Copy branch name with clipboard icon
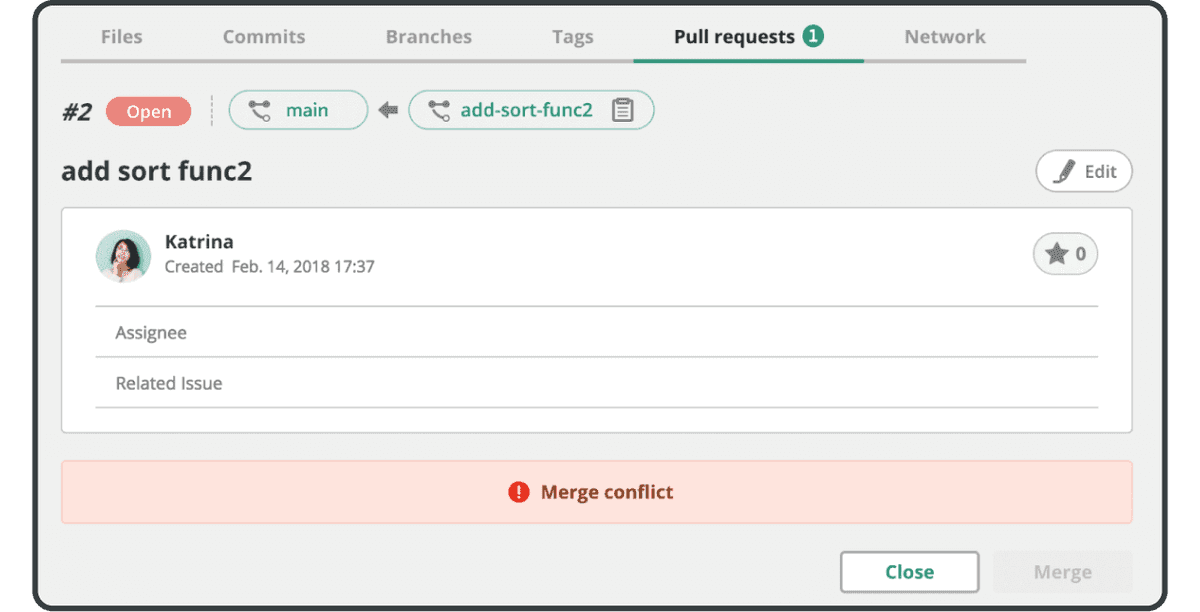1200x612 pixels. 623,111
